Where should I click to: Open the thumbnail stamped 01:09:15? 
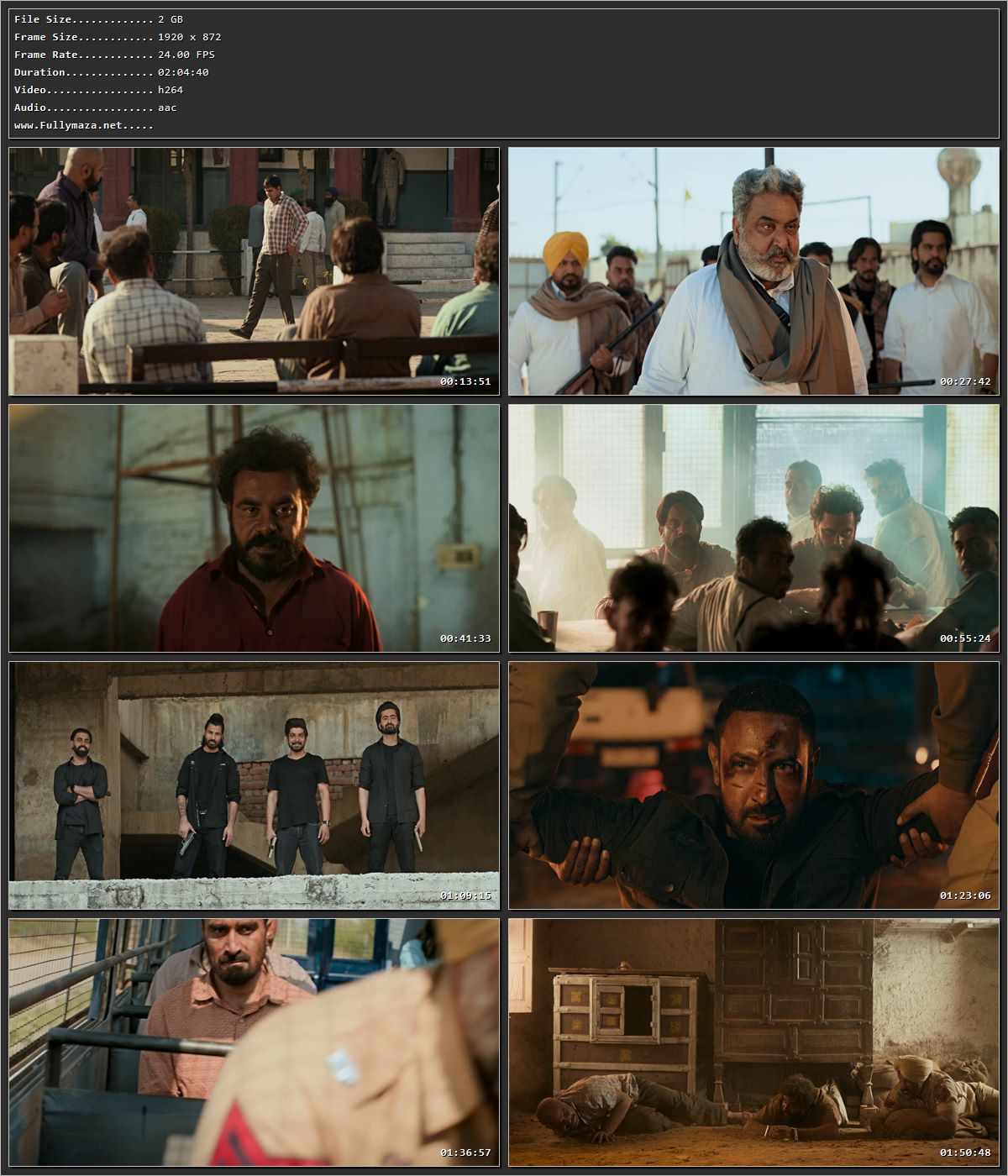[x=254, y=785]
